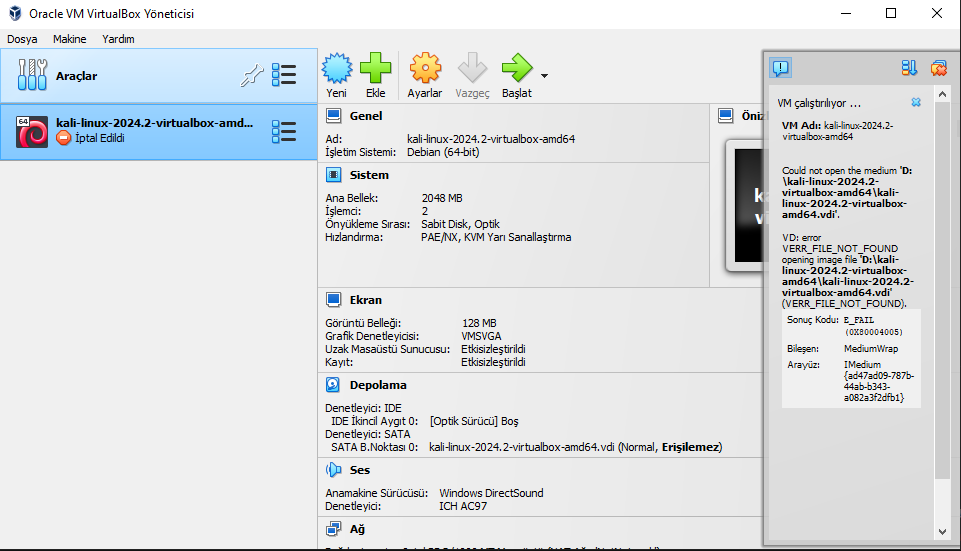Open the dropdown arrow beside Başlat
961x551 pixels.
[544, 76]
